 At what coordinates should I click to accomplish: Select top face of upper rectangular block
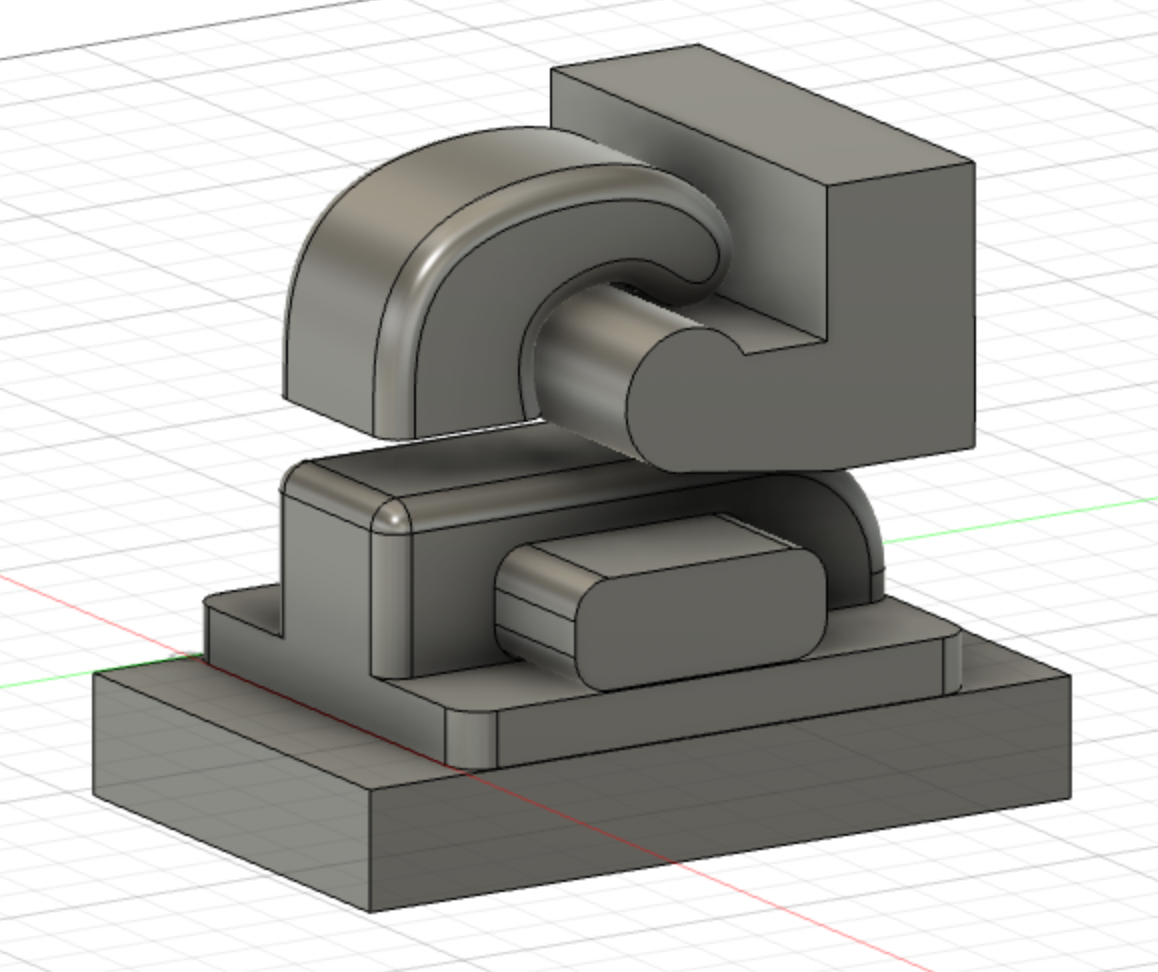761,114
